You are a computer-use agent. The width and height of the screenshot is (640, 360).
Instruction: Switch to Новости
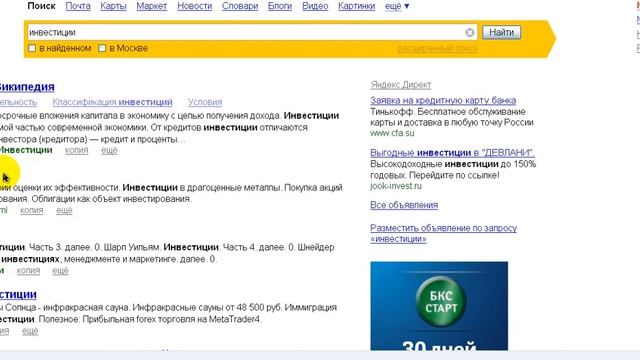click(x=195, y=6)
